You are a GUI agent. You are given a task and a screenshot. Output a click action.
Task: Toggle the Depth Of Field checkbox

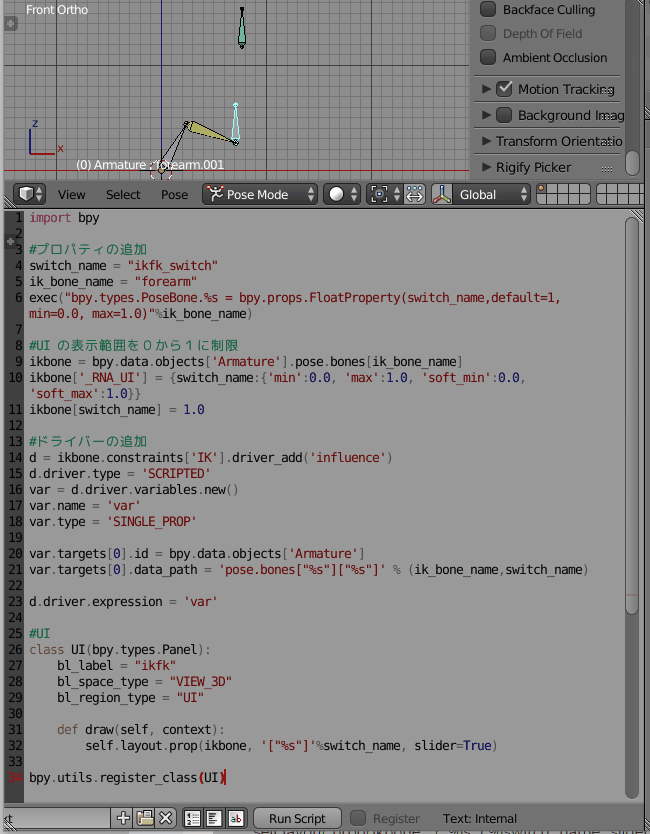point(488,33)
